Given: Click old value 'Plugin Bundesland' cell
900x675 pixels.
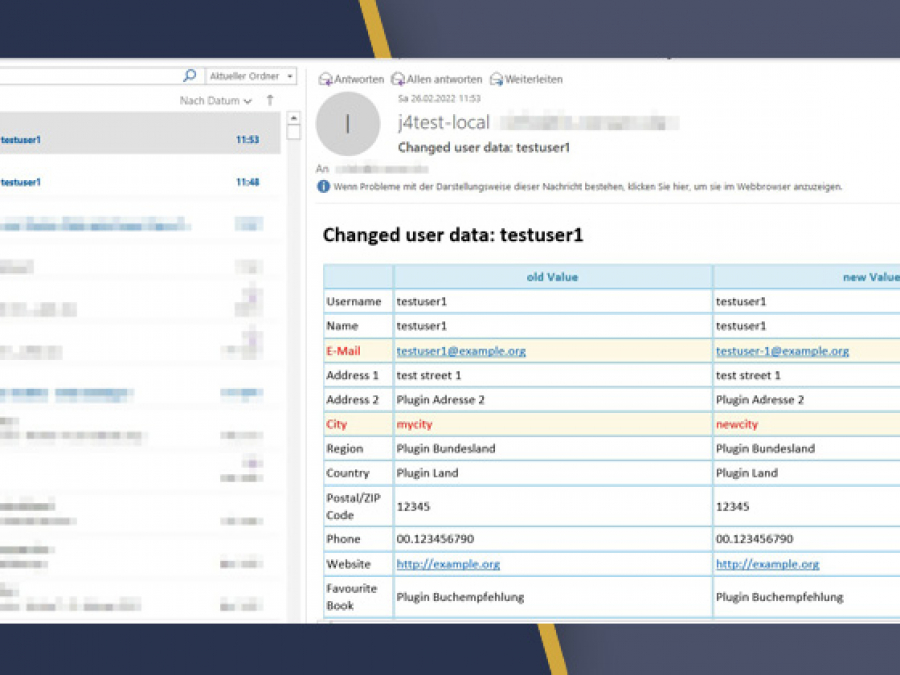Looking at the screenshot, I should (552, 448).
